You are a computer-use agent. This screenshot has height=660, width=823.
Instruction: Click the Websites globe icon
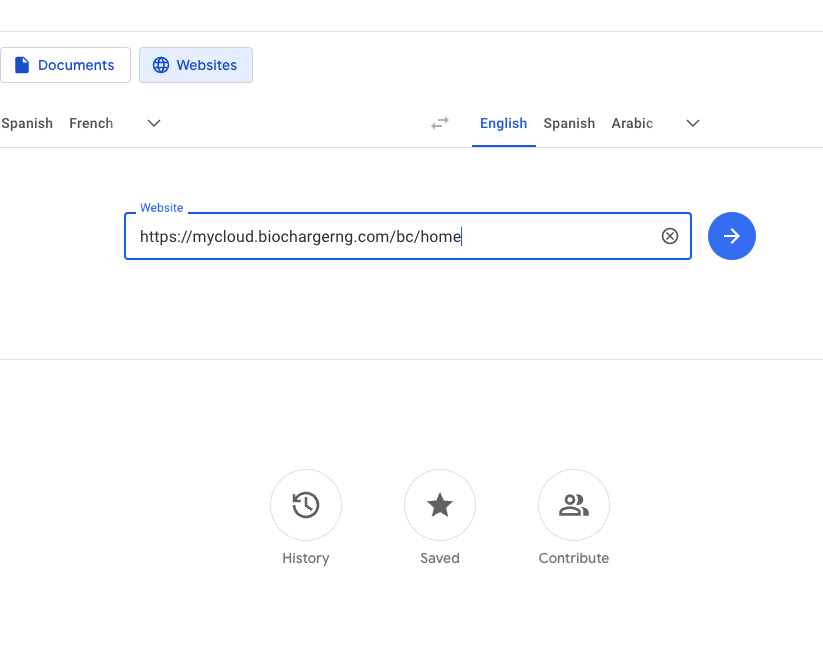pos(161,65)
